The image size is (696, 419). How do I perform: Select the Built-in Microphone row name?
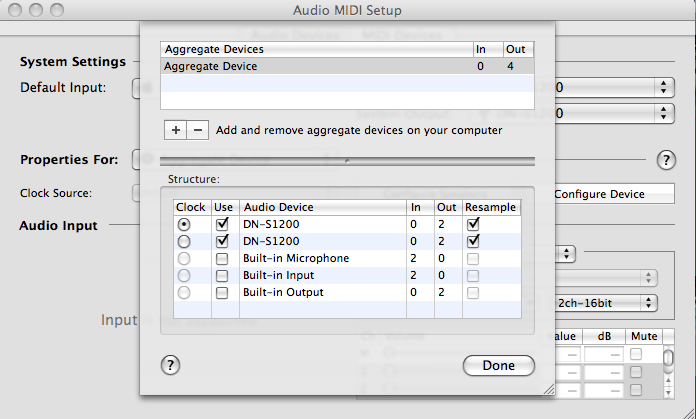(x=296, y=258)
